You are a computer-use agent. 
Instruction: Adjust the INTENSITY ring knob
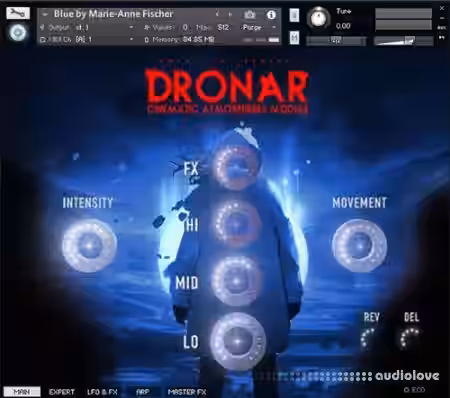pyautogui.click(x=89, y=246)
